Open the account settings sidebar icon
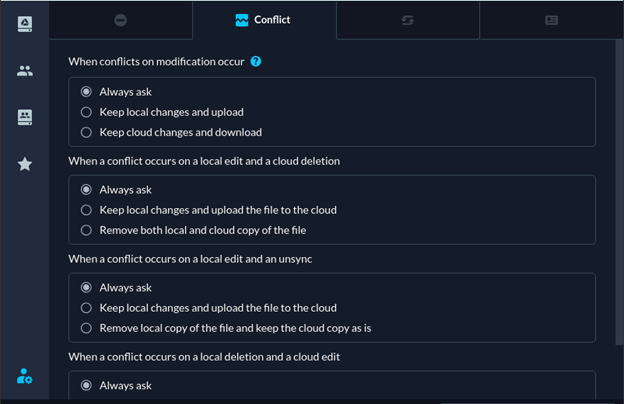Viewport: 624px width, 404px height. tap(25, 376)
